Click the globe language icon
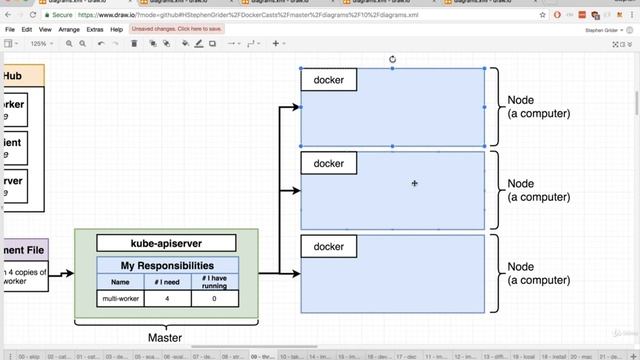Viewport: 640px width, 360px height. click(x=630, y=30)
